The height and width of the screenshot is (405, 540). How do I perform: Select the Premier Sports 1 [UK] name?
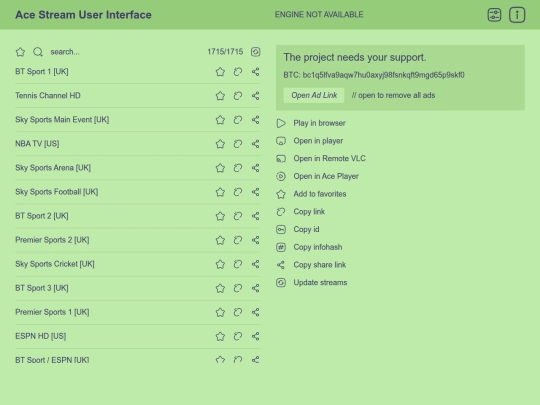[x=52, y=312]
